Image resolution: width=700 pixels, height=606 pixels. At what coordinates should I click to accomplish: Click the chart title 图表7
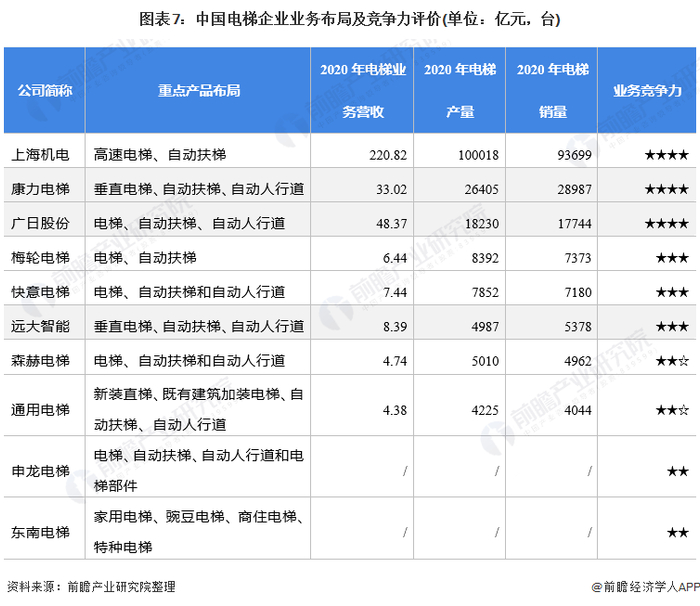click(x=350, y=19)
